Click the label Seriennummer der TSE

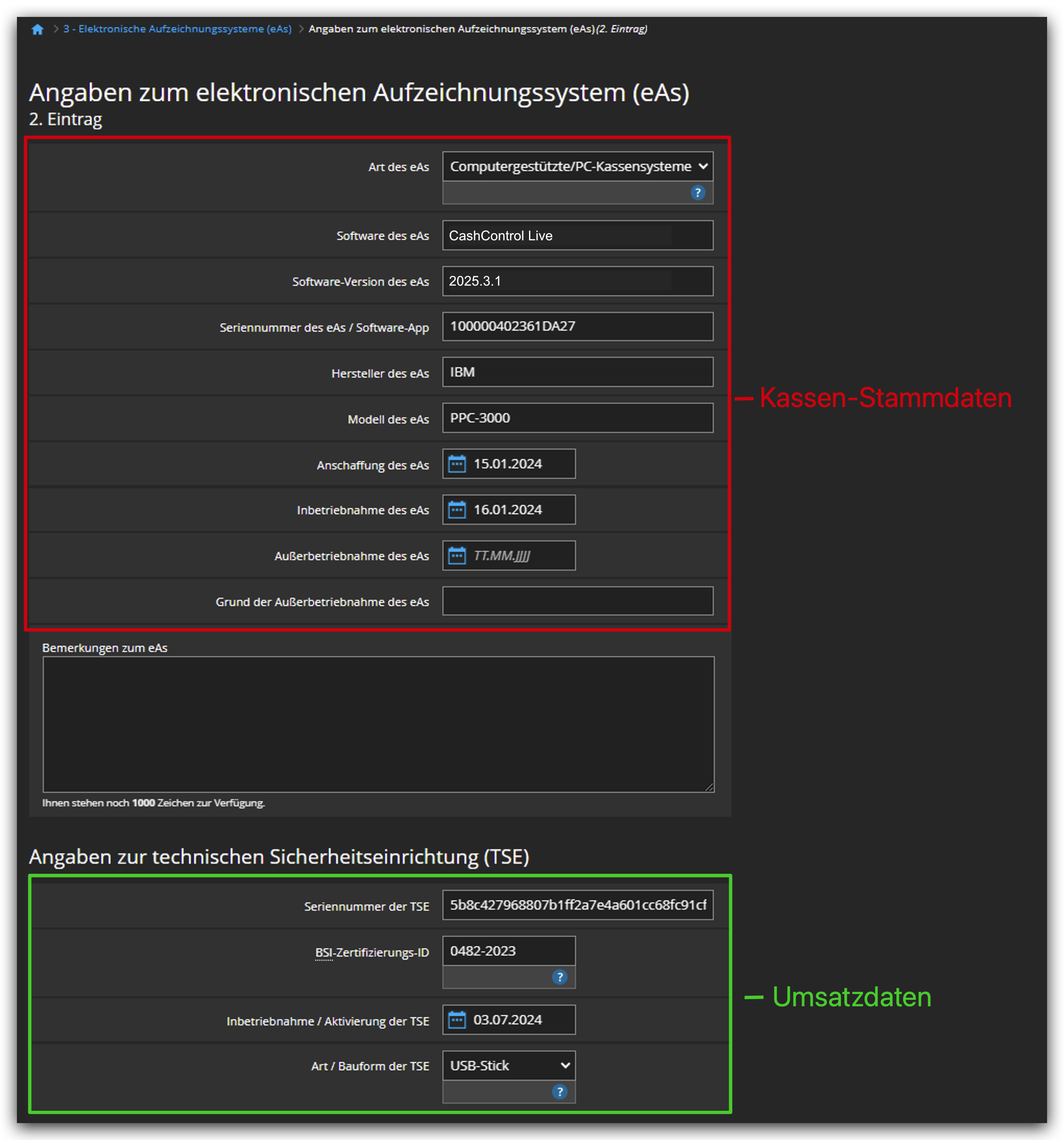pyautogui.click(x=367, y=906)
